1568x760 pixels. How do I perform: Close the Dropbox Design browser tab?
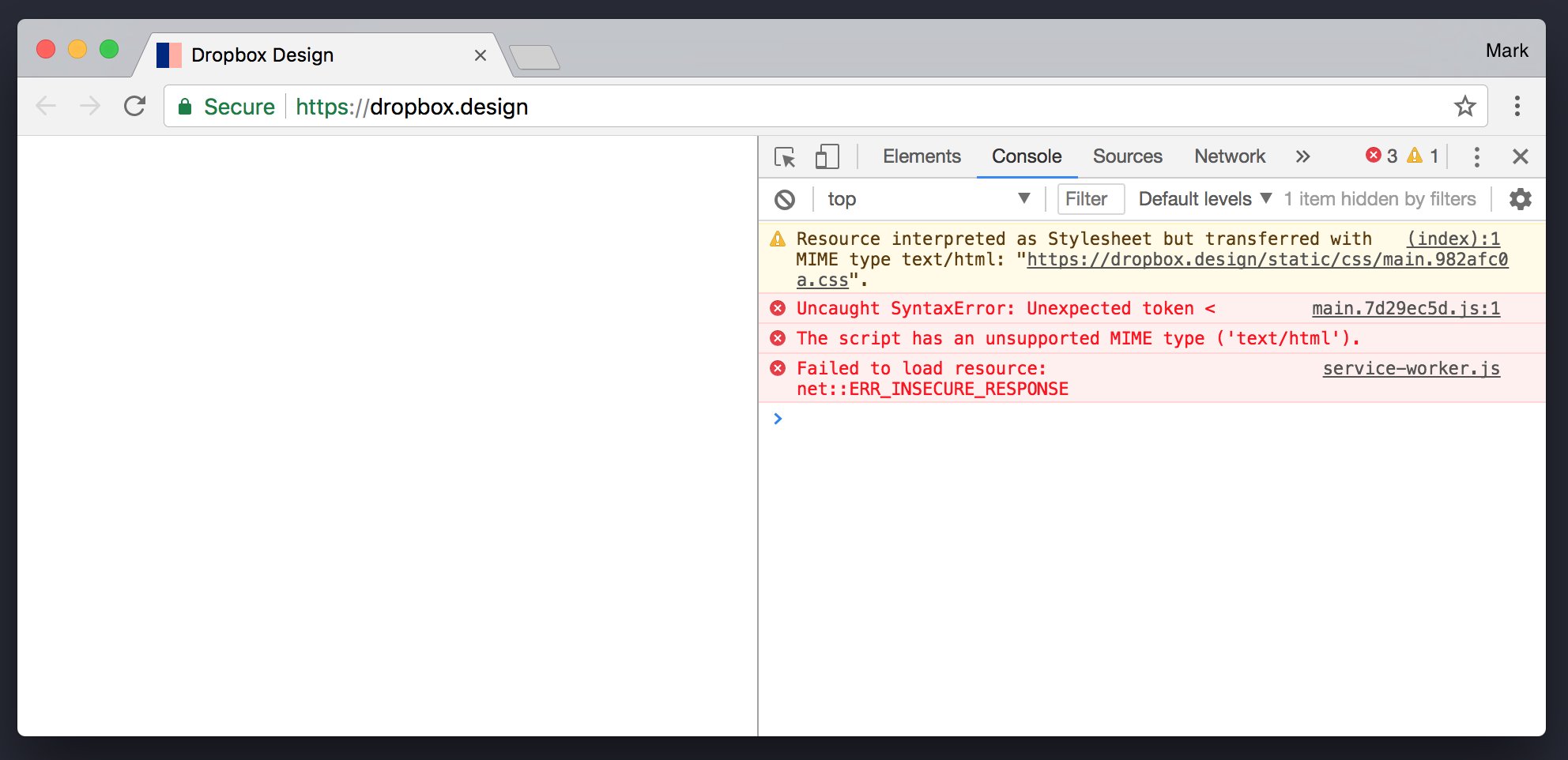481,55
